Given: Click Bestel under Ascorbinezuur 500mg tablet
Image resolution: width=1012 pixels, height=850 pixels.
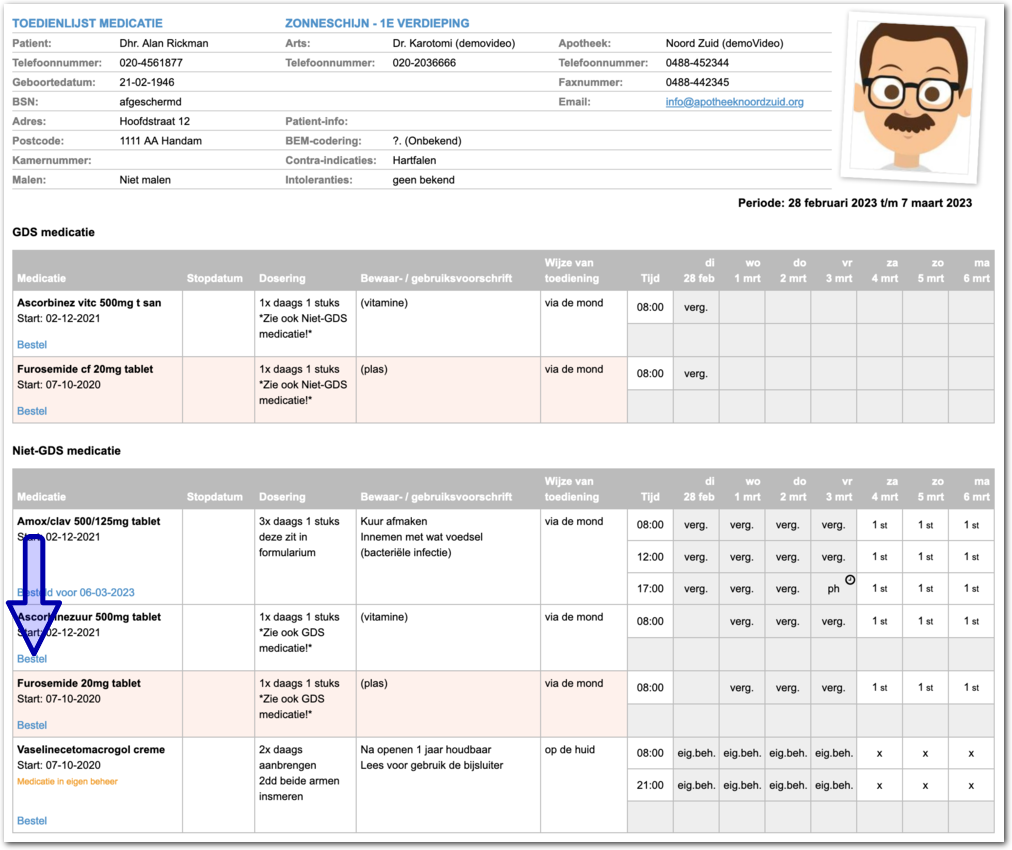Looking at the screenshot, I should point(32,659).
